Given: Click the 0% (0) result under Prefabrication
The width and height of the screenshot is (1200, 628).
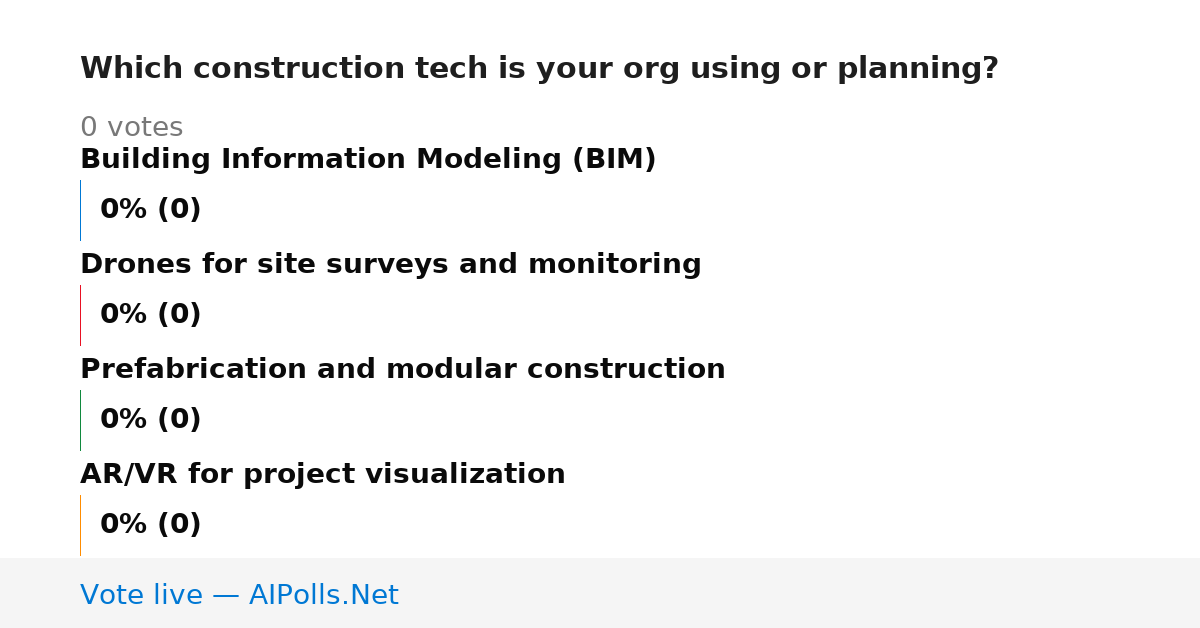Looking at the screenshot, I should pyautogui.click(x=151, y=420).
